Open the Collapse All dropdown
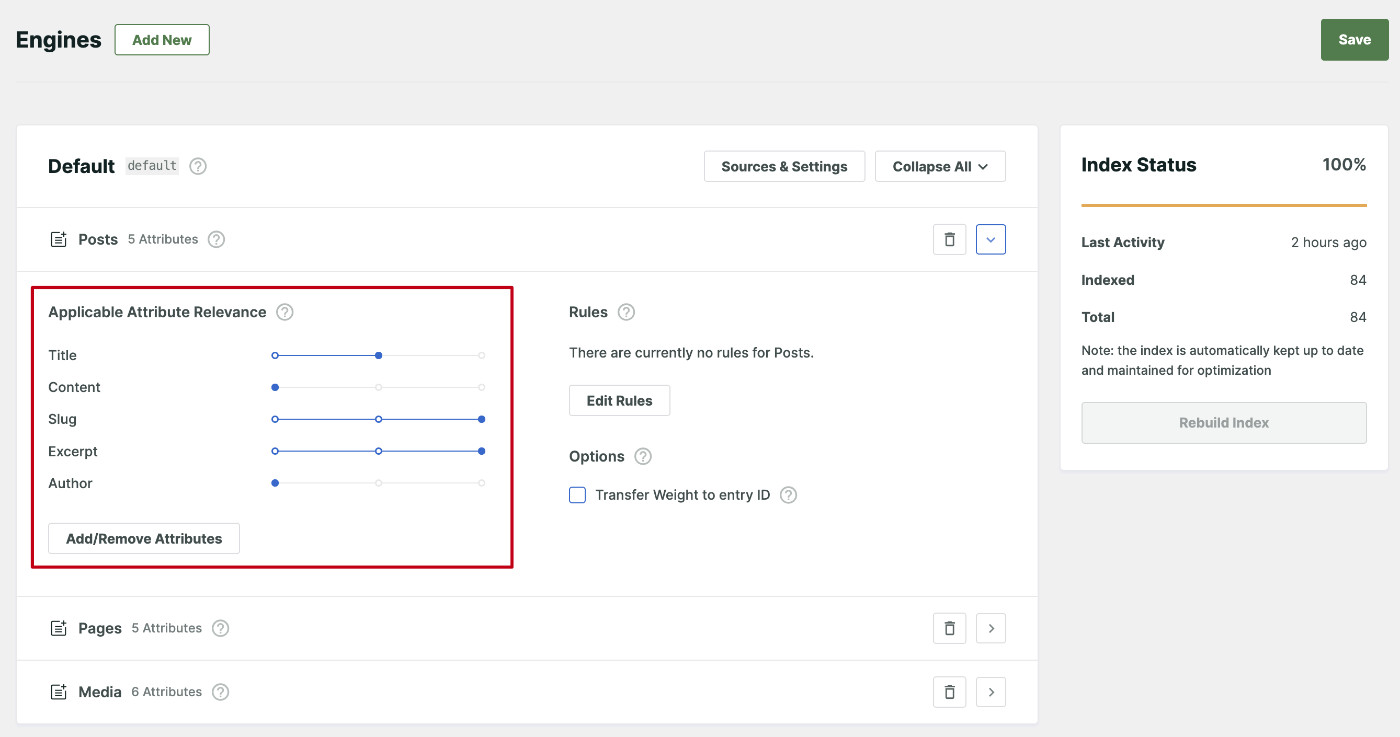 [940, 166]
